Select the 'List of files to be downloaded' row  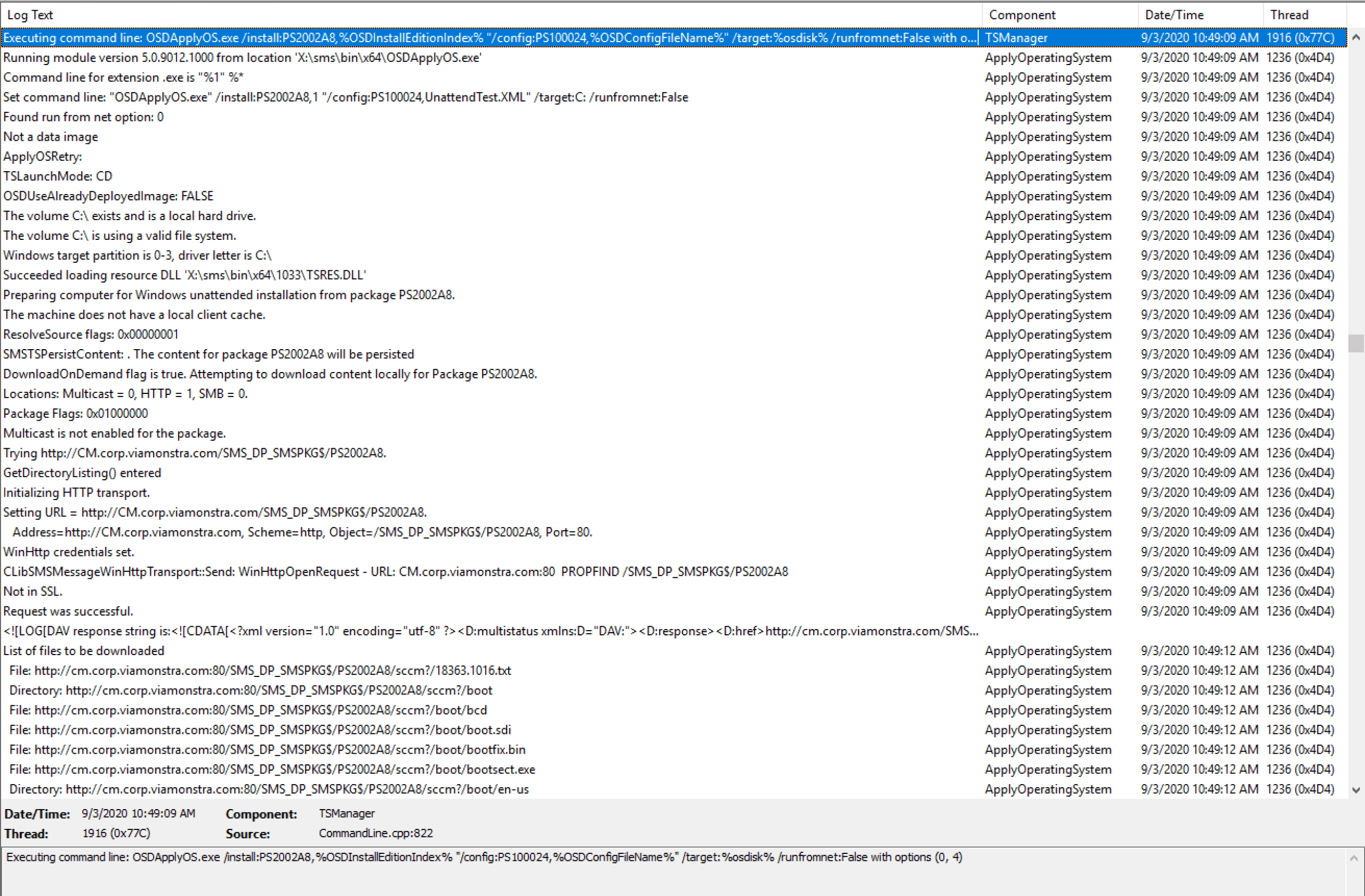[x=84, y=651]
